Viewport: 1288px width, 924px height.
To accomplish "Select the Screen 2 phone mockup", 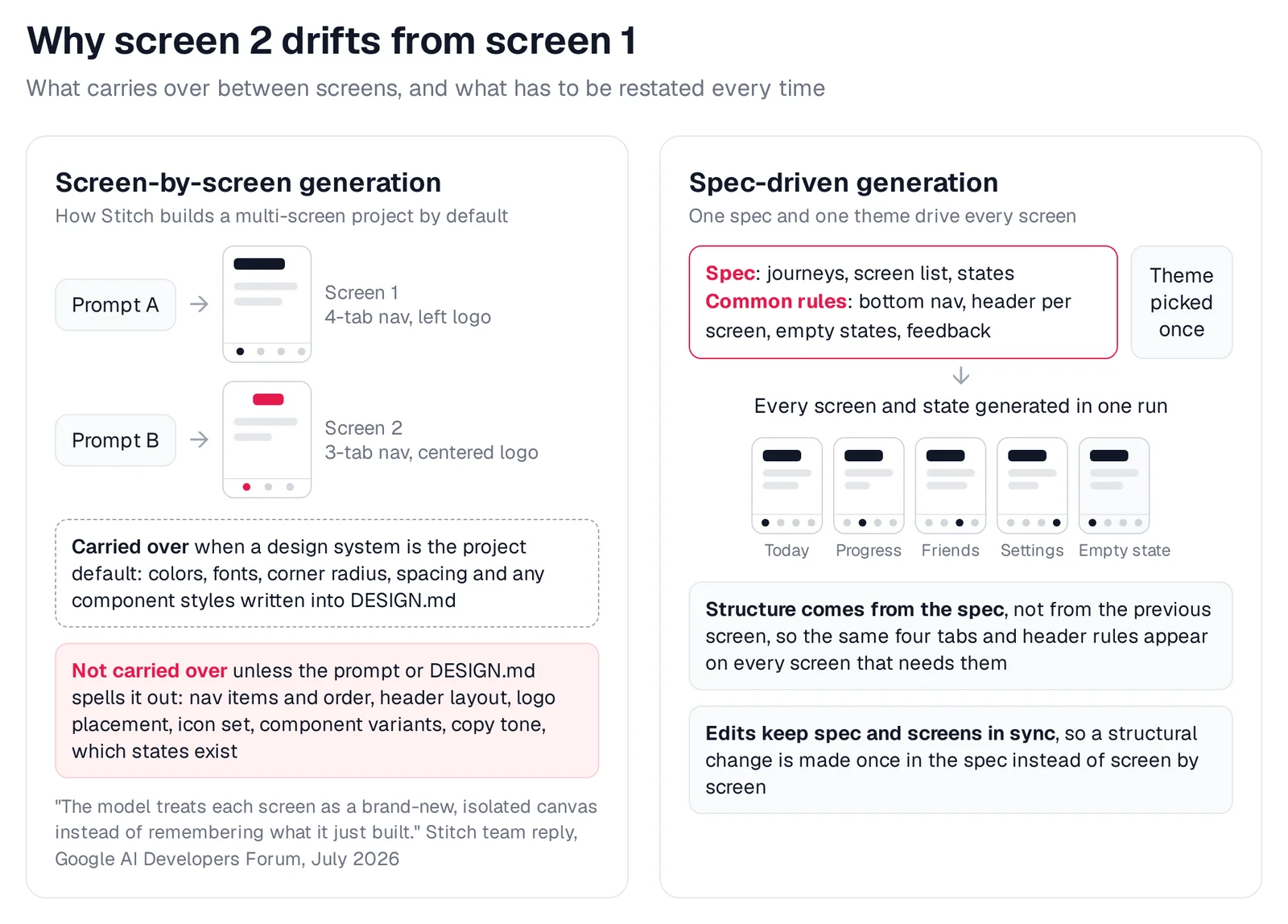I will coord(267,439).
